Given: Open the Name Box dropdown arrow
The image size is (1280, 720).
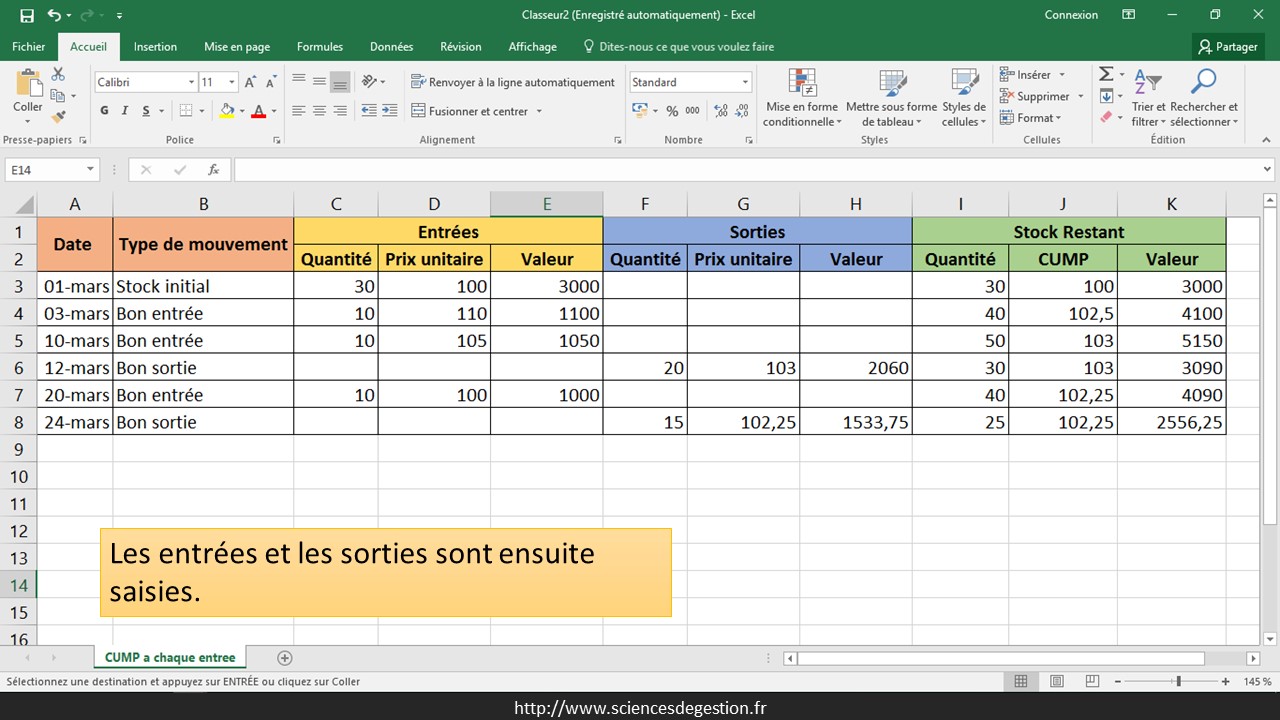Looking at the screenshot, I should tap(90, 170).
